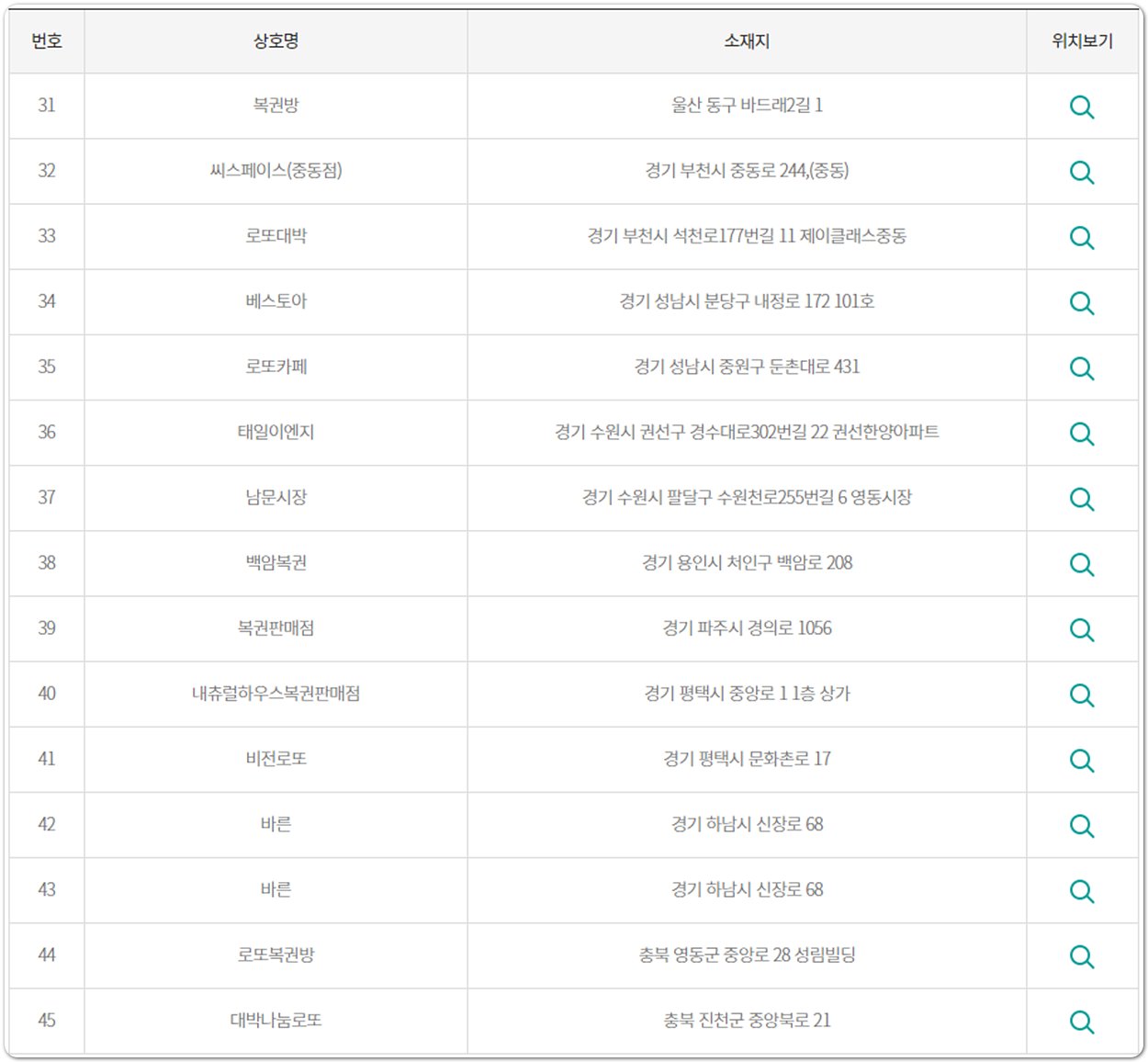Click address 경기 부천시 석천로177번길 11
This screenshot has height=1062, width=1148.
[x=691, y=235]
